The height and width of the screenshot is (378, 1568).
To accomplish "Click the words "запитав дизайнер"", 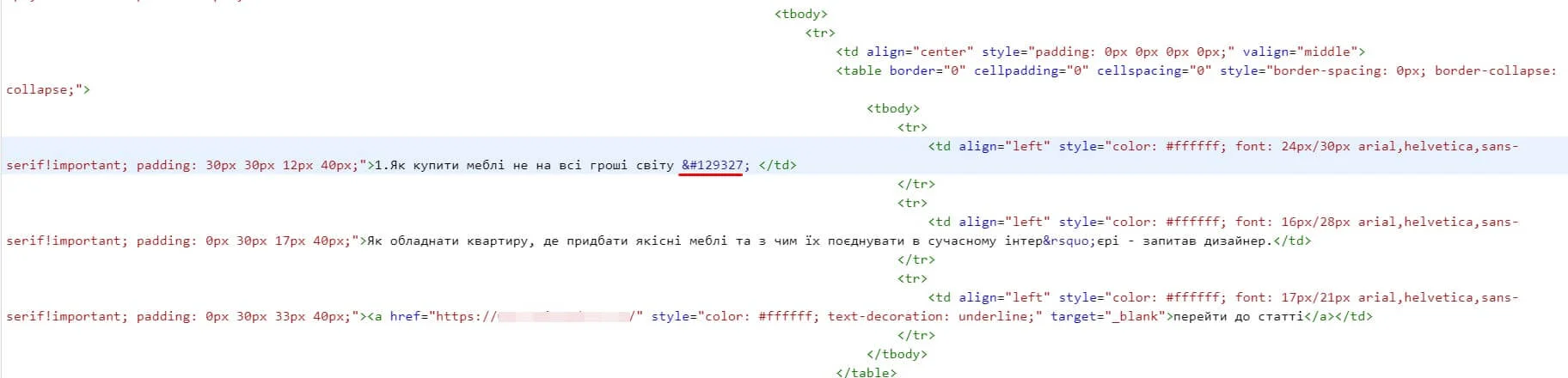I will 1205,241.
